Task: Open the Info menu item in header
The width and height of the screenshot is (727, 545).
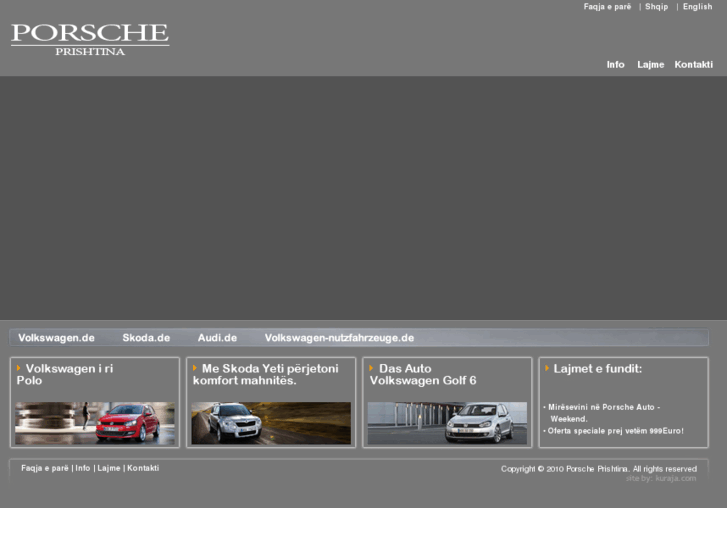Action: [615, 64]
